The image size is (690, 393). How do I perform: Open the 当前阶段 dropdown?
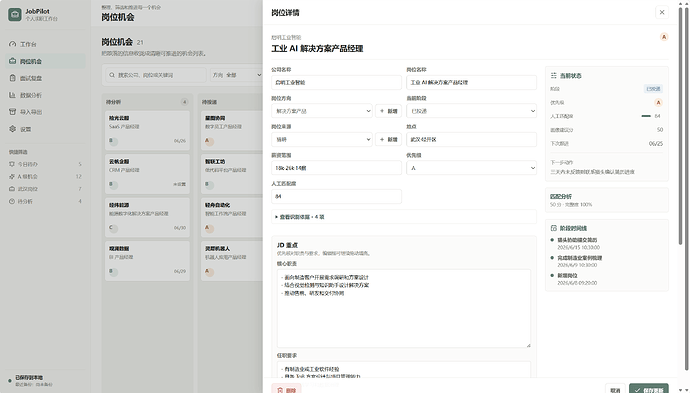coord(471,111)
